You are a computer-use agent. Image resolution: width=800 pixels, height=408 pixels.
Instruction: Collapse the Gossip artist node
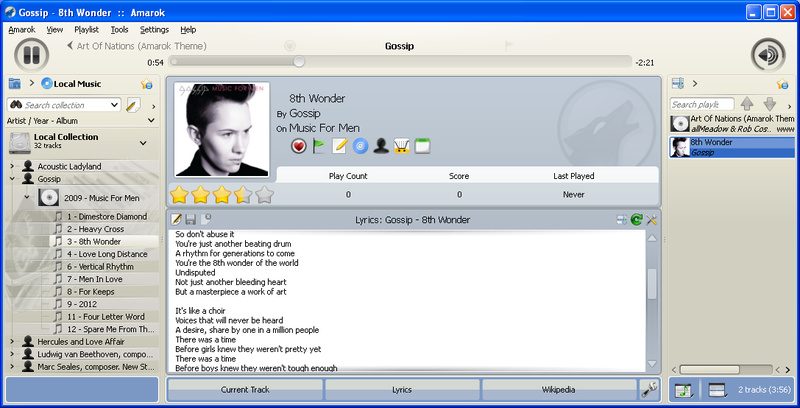tap(12, 179)
